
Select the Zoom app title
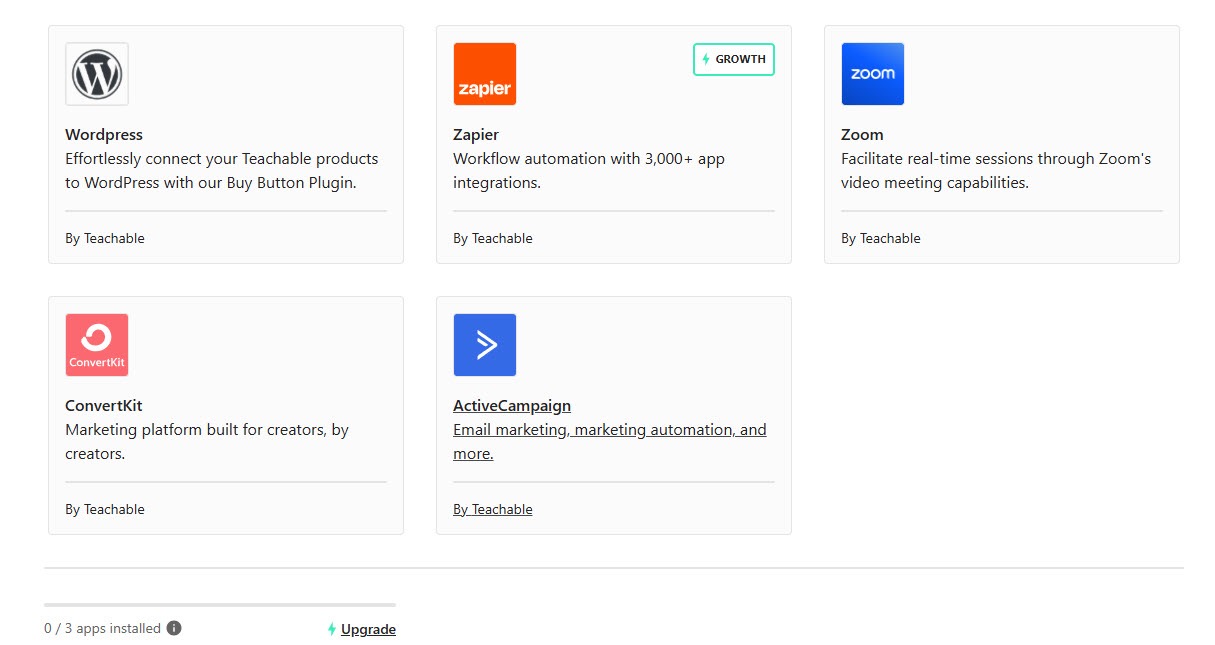(862, 134)
